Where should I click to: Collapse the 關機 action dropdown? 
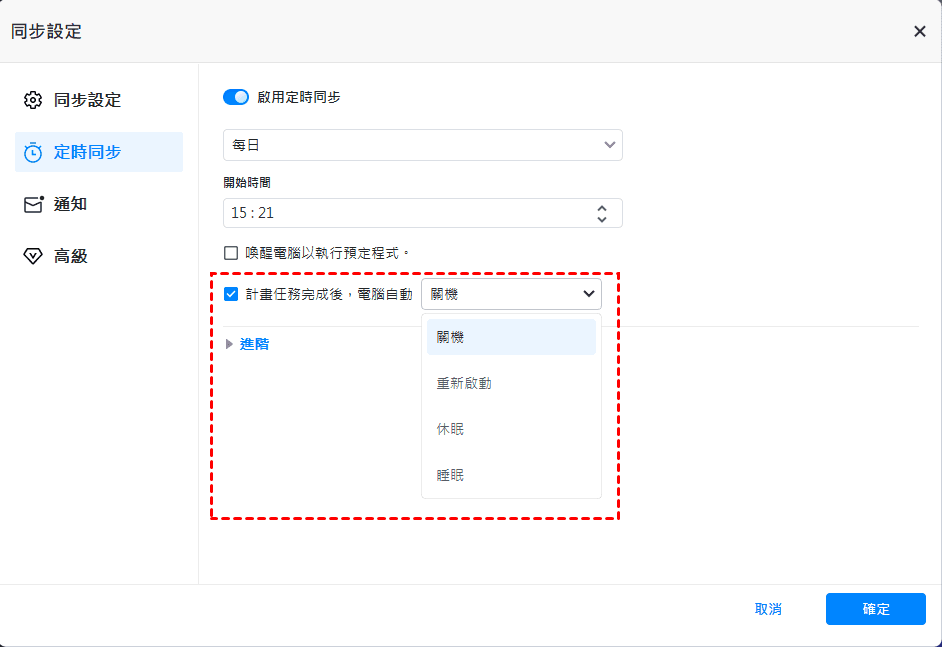pos(511,294)
